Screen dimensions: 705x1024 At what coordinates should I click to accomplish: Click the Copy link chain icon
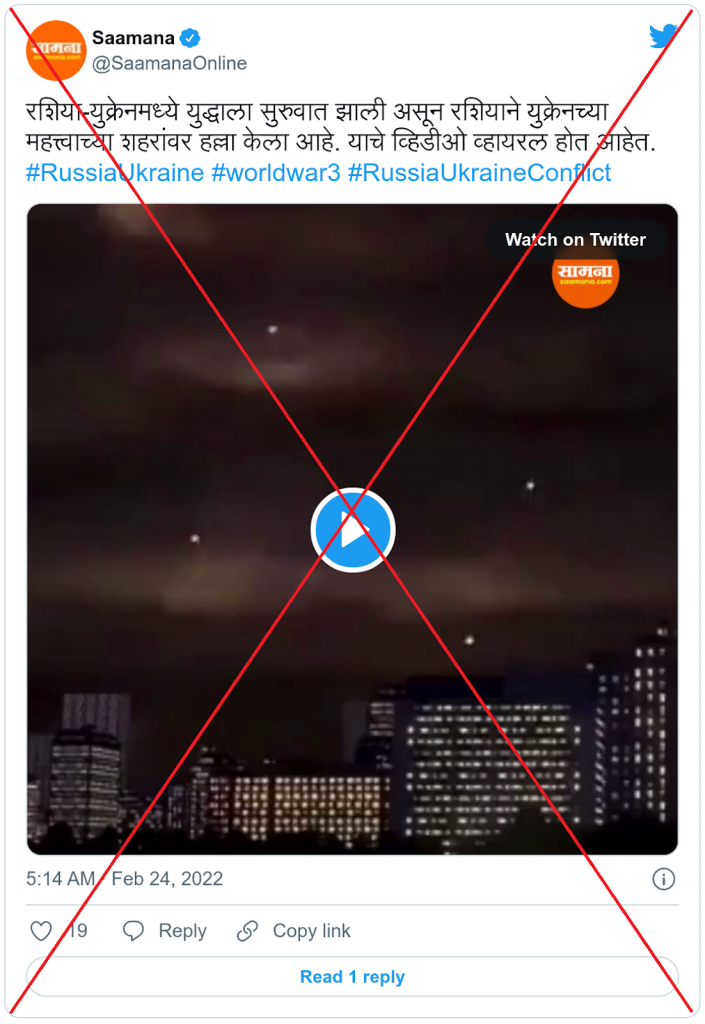(247, 931)
